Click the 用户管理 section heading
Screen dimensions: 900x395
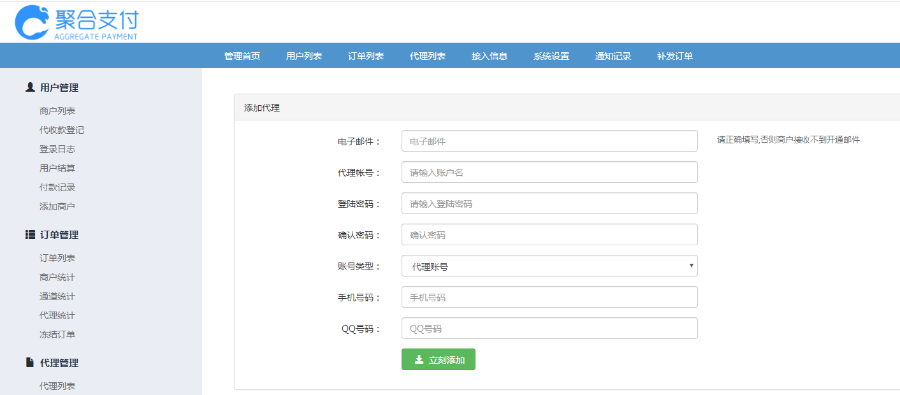59,87
